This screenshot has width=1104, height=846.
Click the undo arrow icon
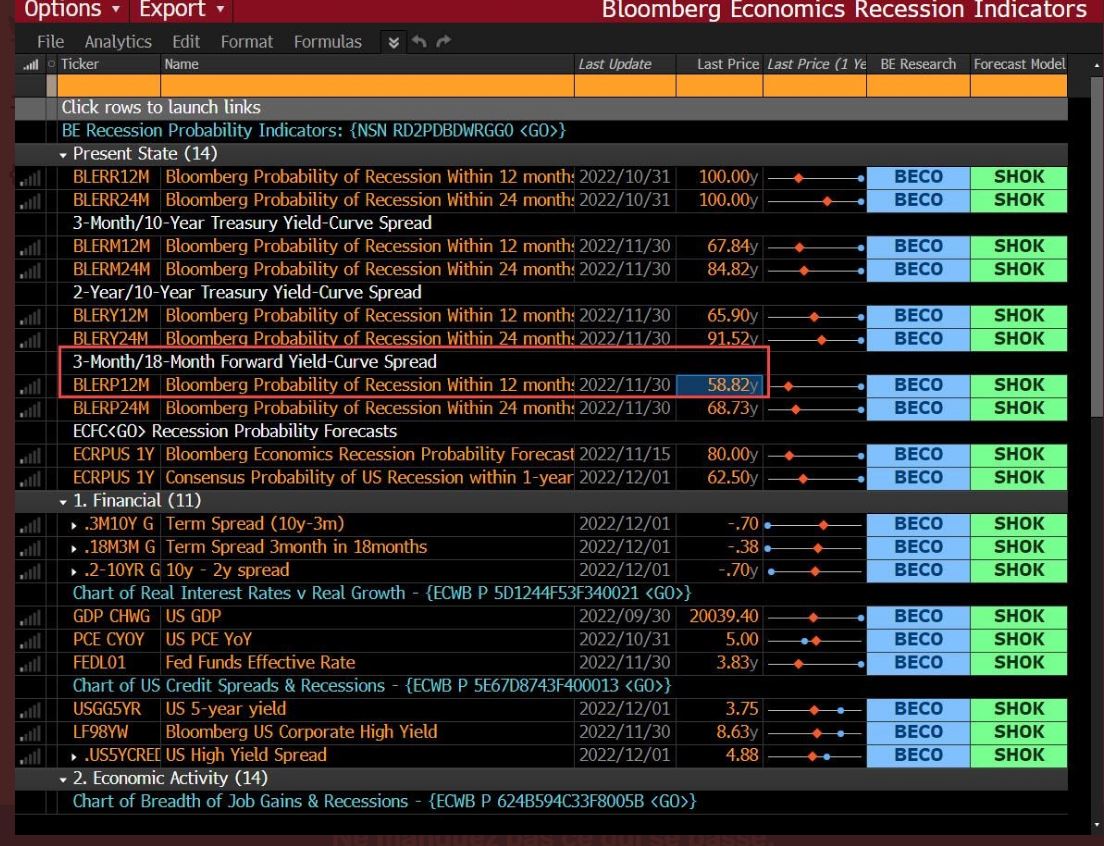(419, 42)
